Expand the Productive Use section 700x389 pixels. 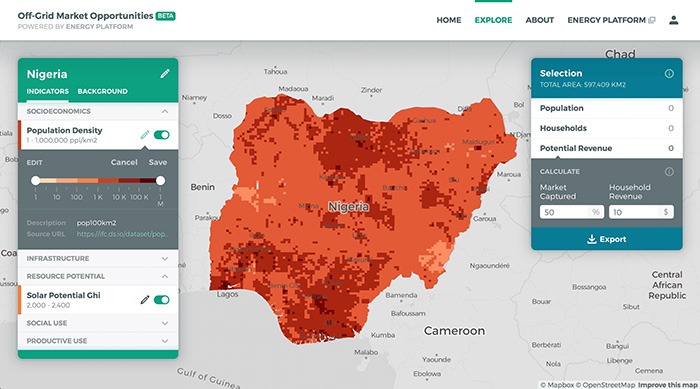(98, 341)
